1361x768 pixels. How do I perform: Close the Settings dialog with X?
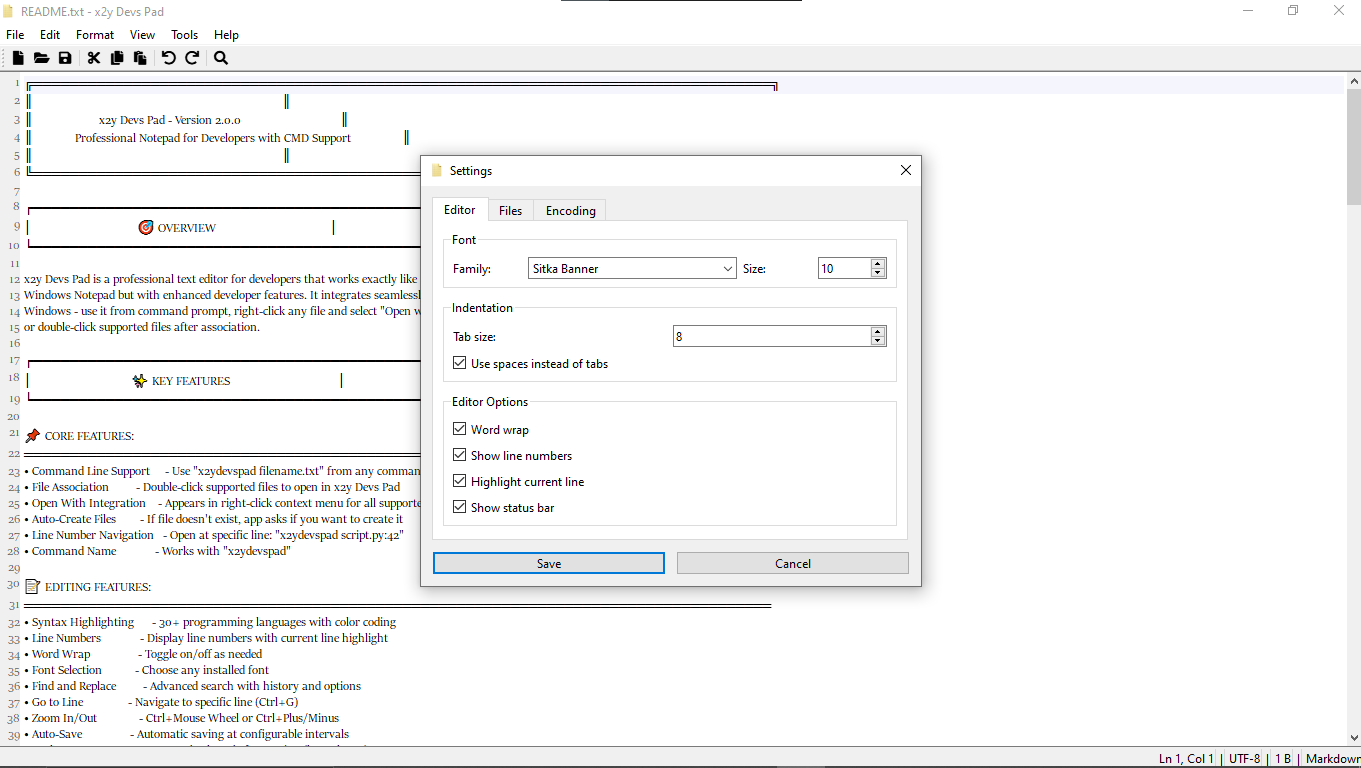pos(906,170)
